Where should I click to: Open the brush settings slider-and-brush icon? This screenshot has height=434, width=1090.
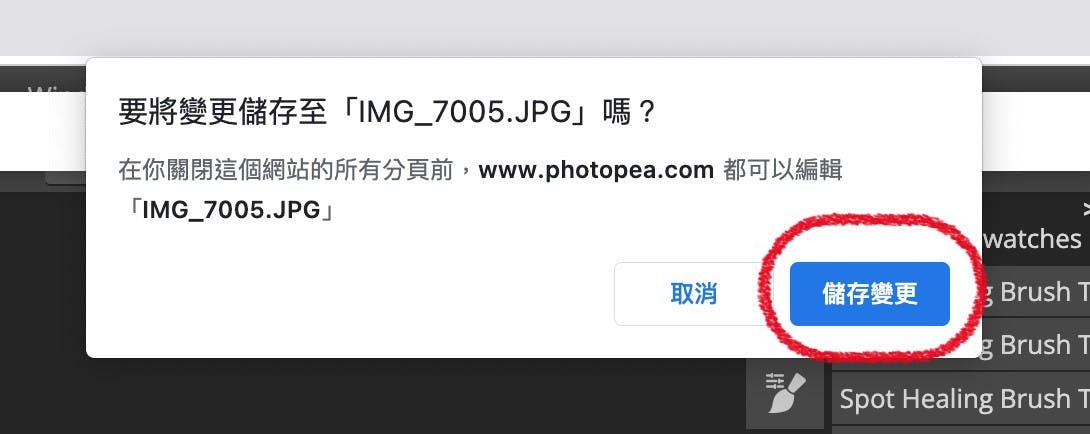pyautogui.click(x=785, y=392)
